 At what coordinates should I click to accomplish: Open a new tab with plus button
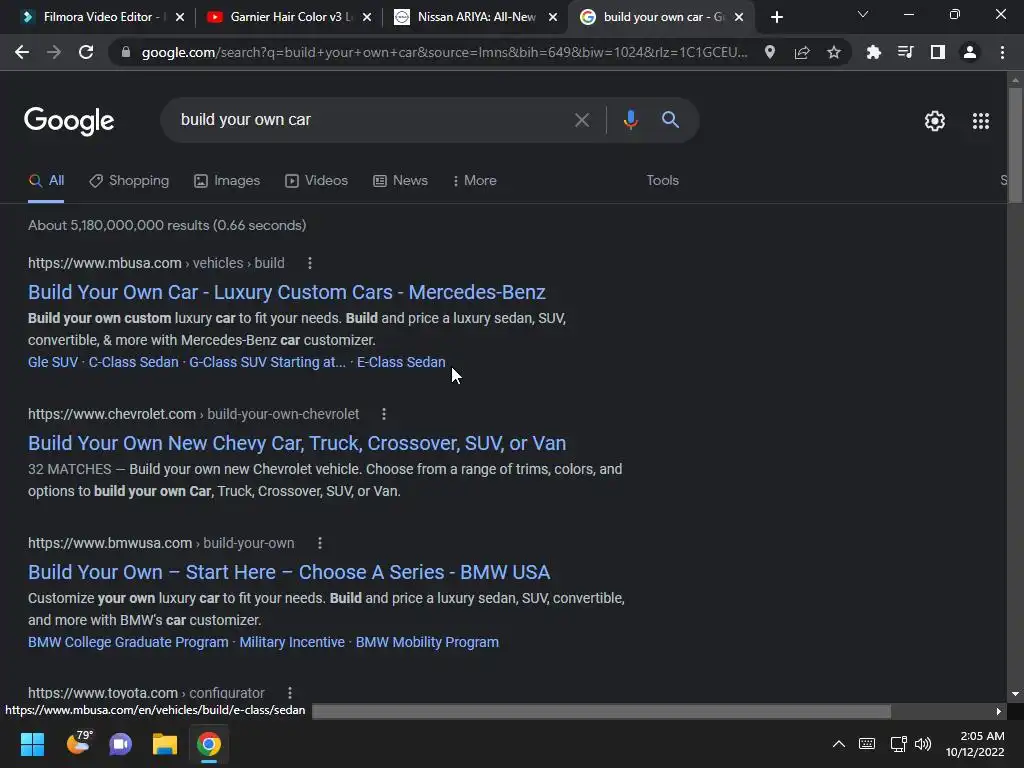coord(776,17)
